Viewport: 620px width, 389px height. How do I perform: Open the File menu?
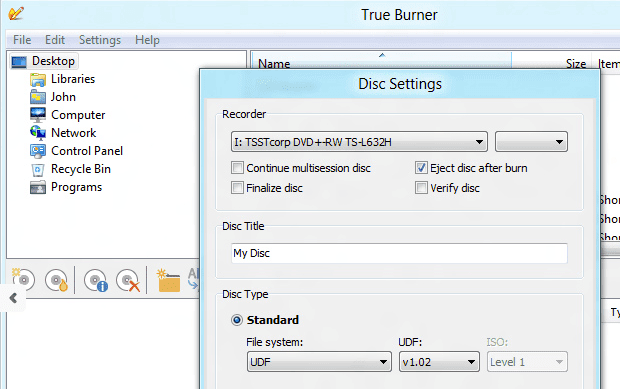click(x=22, y=40)
